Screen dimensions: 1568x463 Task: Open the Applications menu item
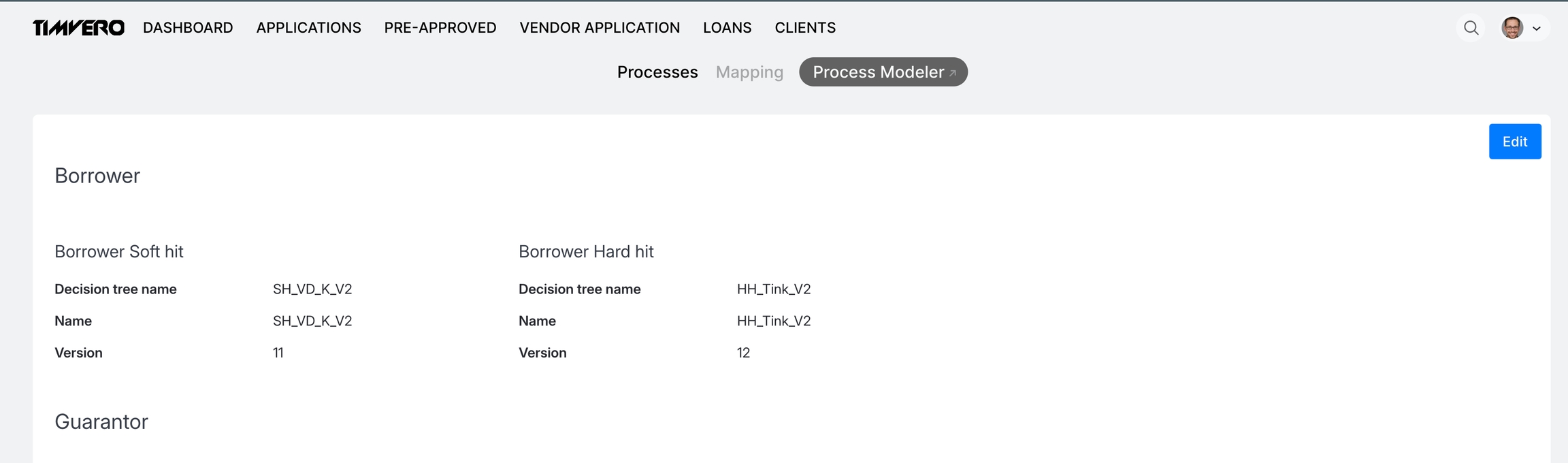tap(308, 28)
